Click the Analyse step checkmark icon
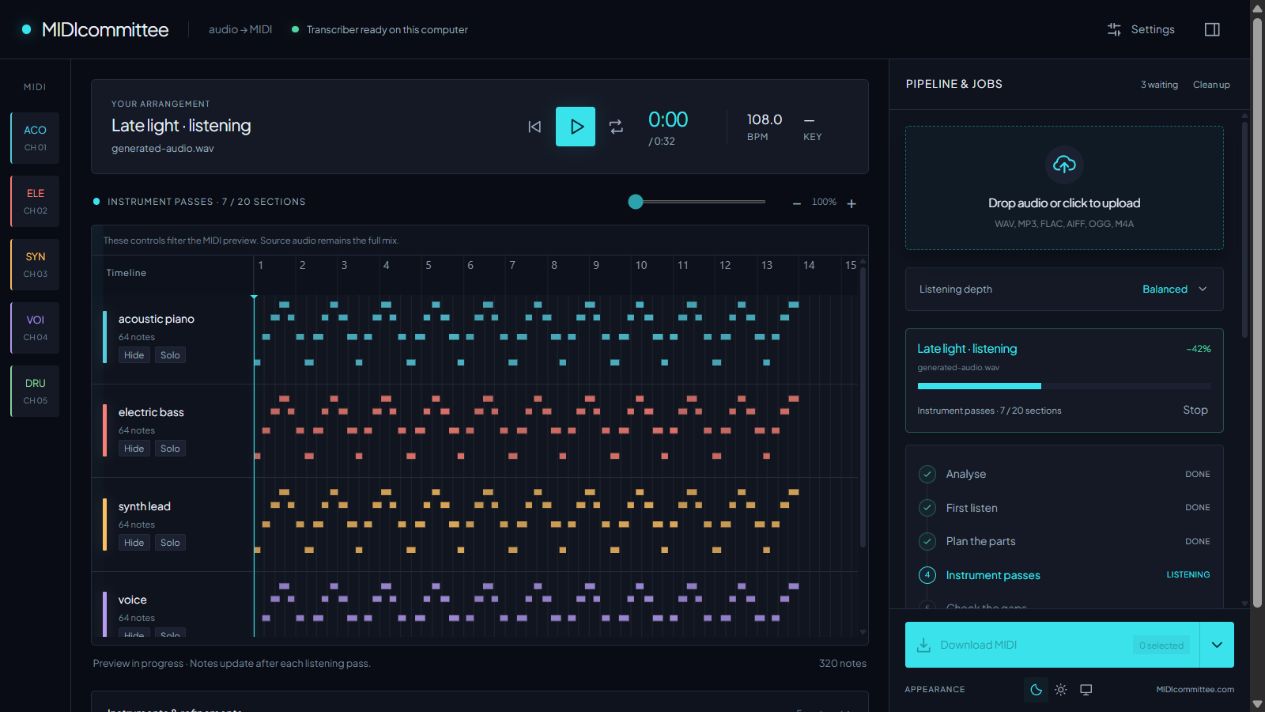1265x712 pixels. click(927, 474)
